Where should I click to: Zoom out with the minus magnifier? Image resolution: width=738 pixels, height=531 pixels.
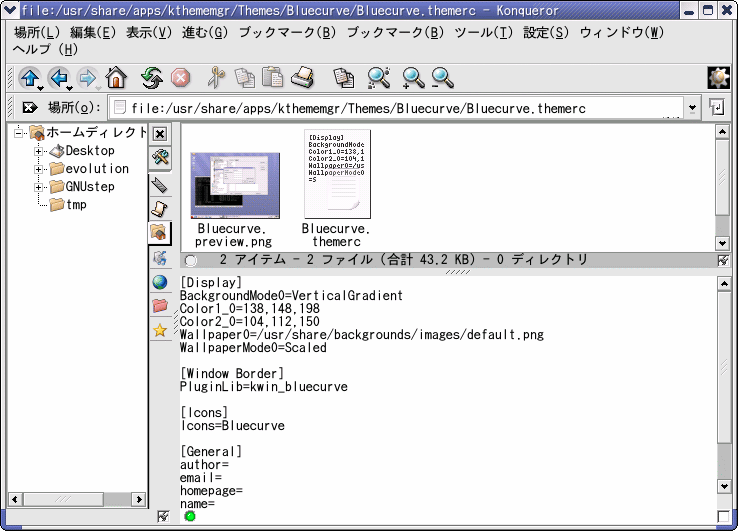(x=442, y=78)
